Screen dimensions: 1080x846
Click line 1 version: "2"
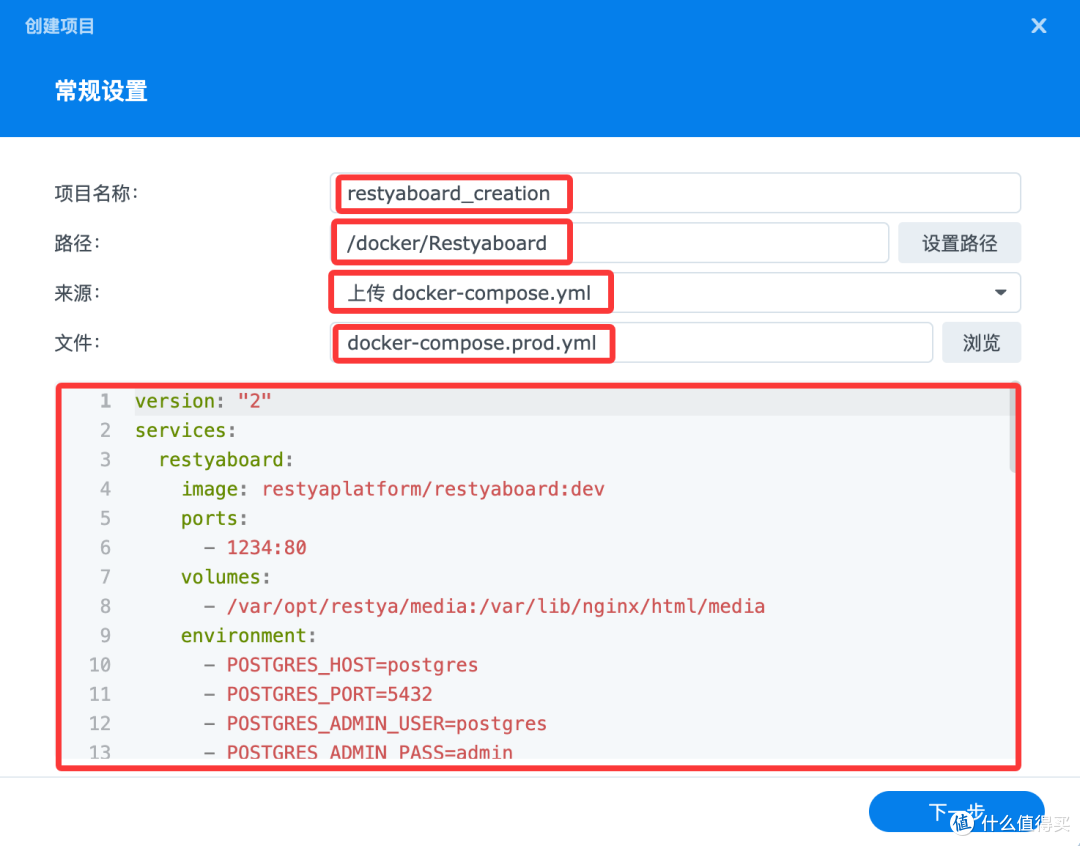pos(203,401)
